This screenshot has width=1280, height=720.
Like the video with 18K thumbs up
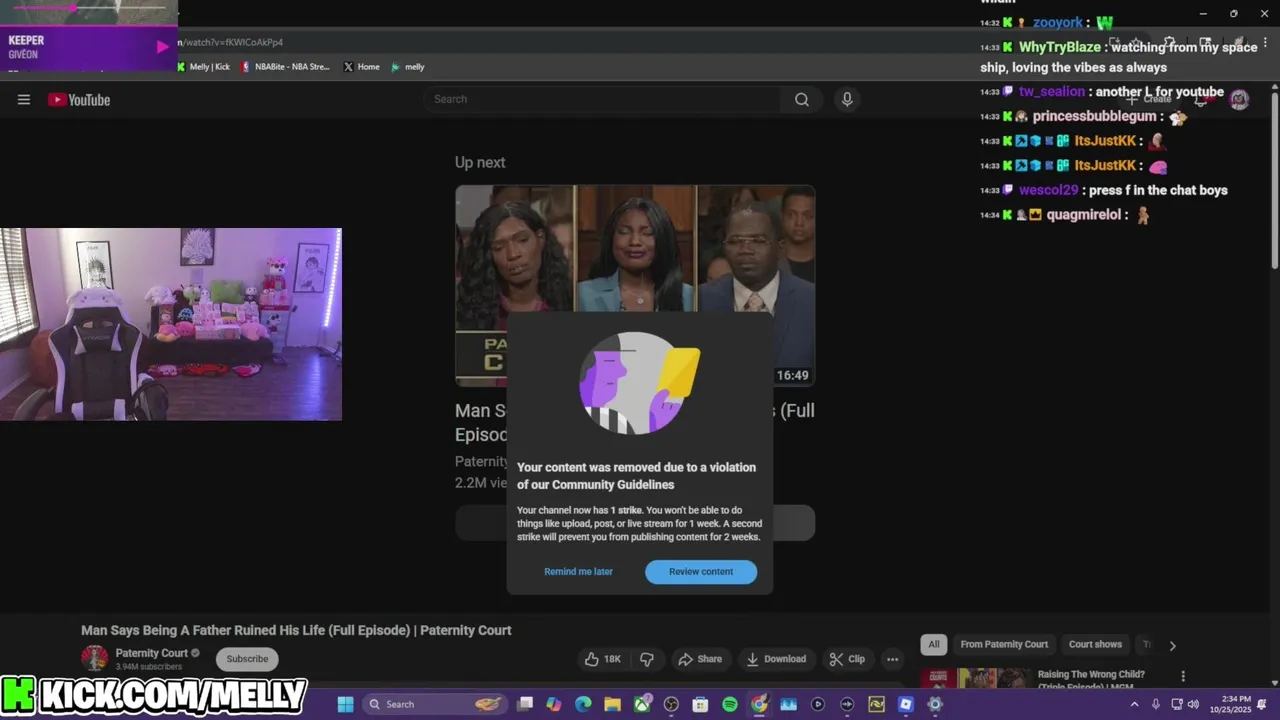pos(603,659)
